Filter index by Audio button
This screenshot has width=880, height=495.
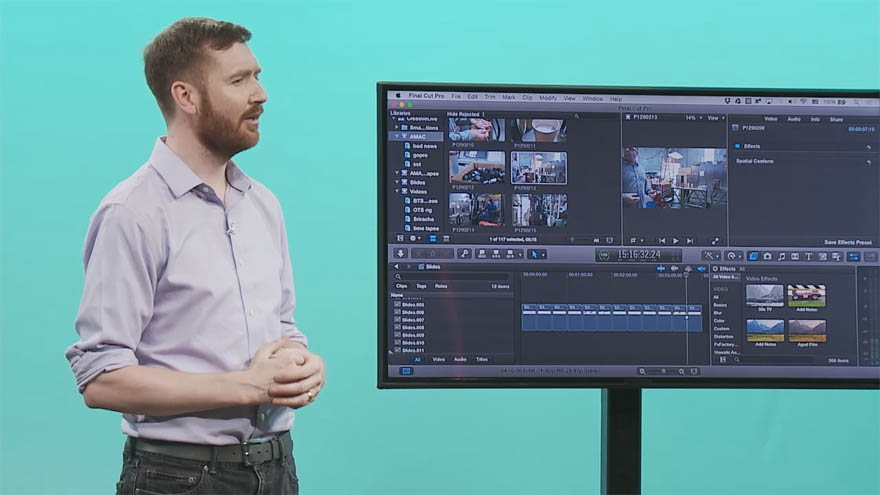point(460,359)
